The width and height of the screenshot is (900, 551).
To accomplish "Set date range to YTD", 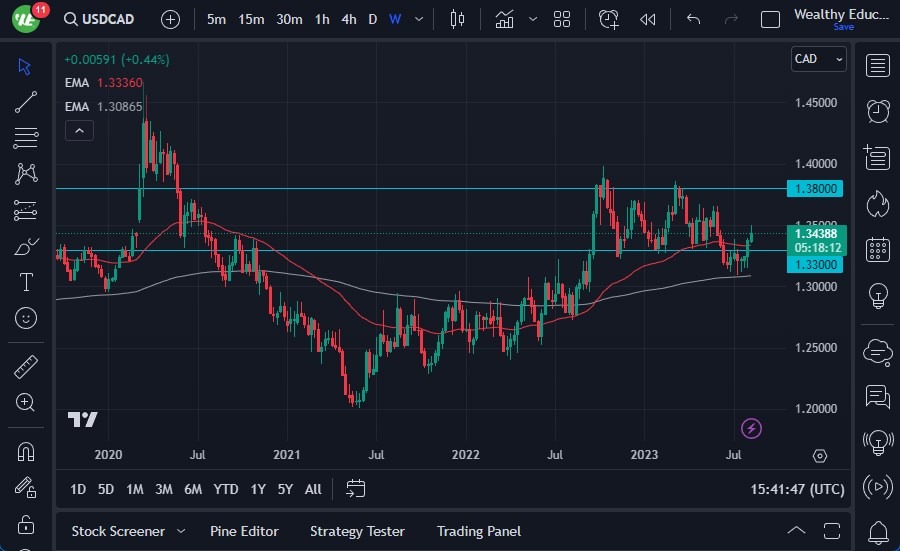I will point(226,489).
